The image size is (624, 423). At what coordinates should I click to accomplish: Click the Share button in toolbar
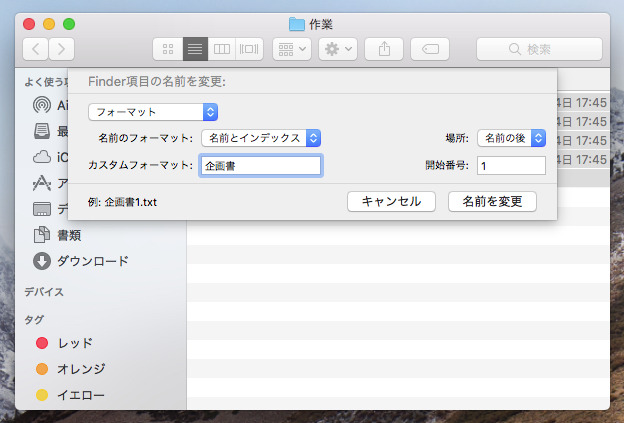[384, 48]
